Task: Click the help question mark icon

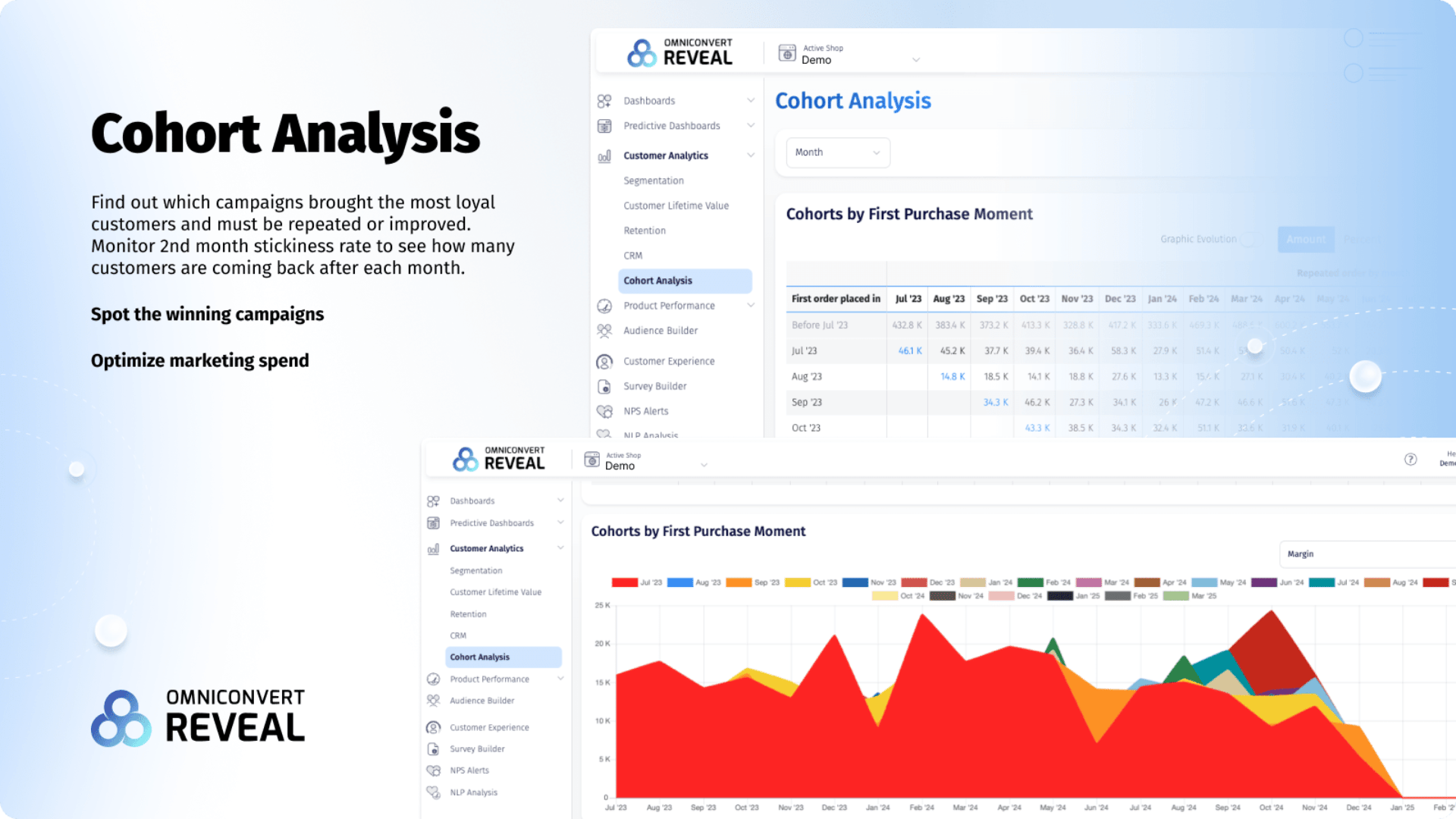Action: [1410, 460]
